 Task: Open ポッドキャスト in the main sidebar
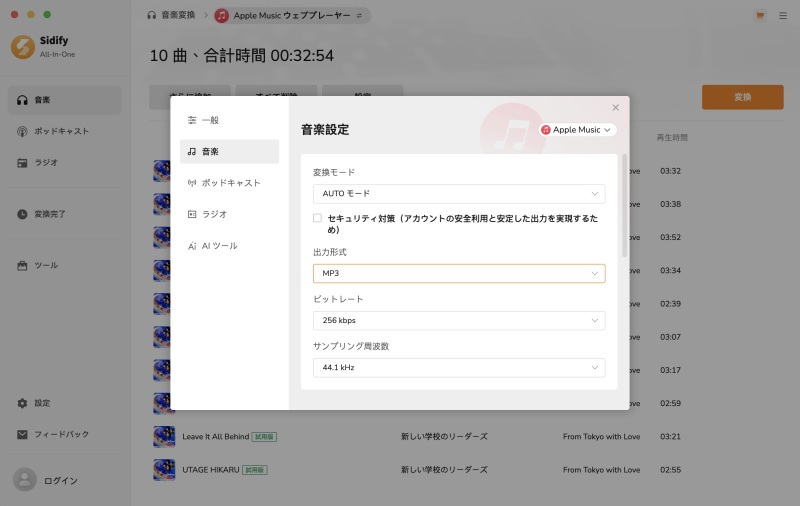click(64, 131)
